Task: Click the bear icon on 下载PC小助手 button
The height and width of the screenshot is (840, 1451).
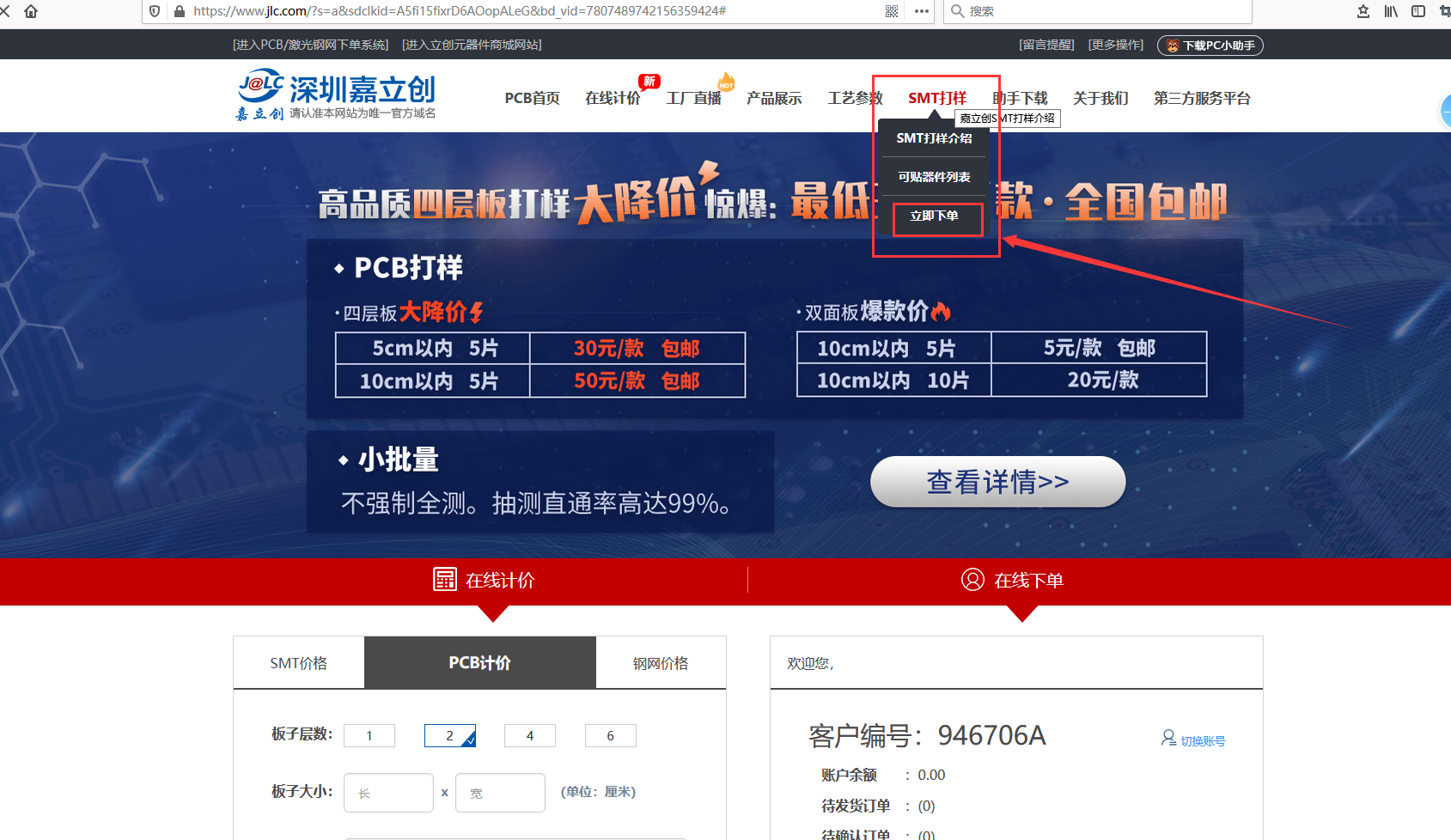Action: tap(1172, 45)
